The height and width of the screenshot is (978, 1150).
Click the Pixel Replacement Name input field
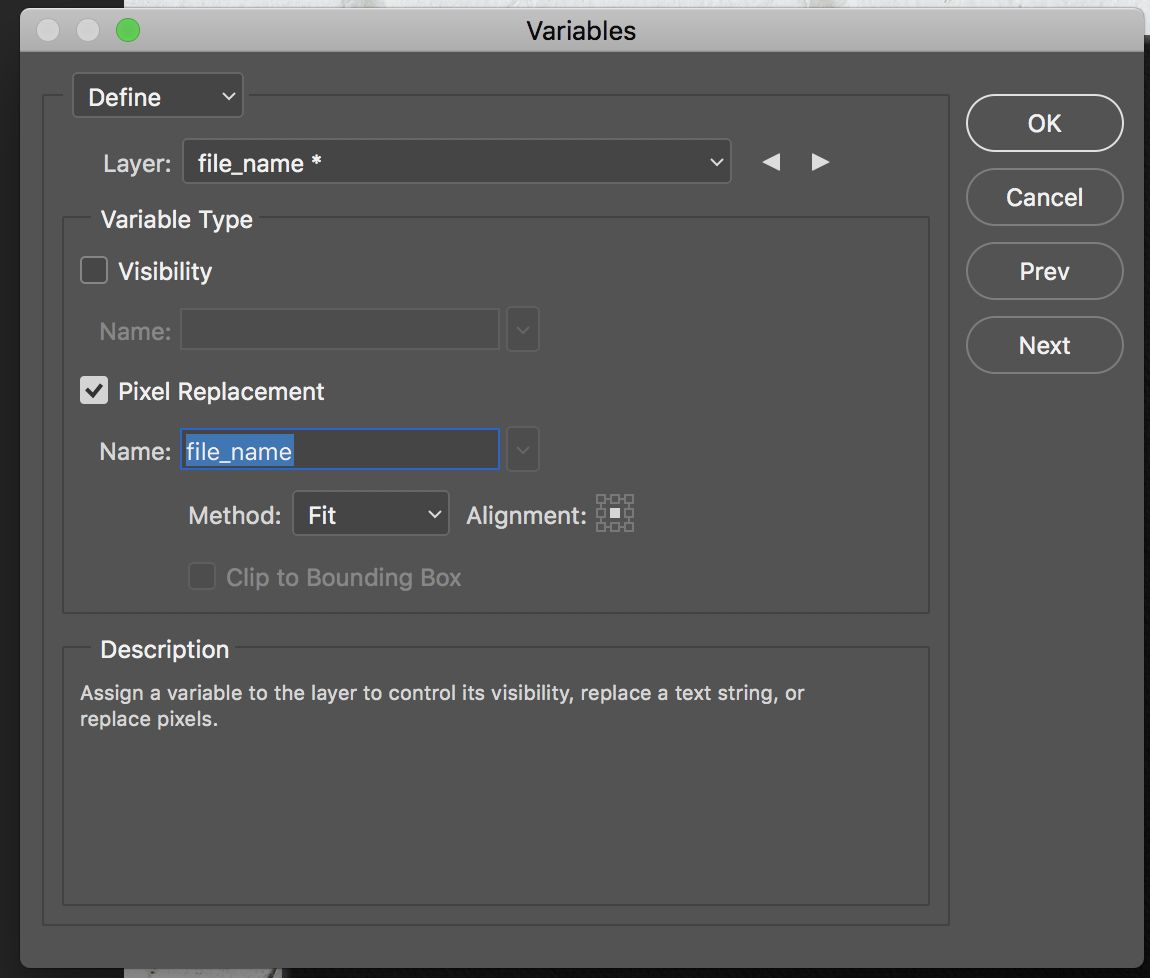point(340,450)
